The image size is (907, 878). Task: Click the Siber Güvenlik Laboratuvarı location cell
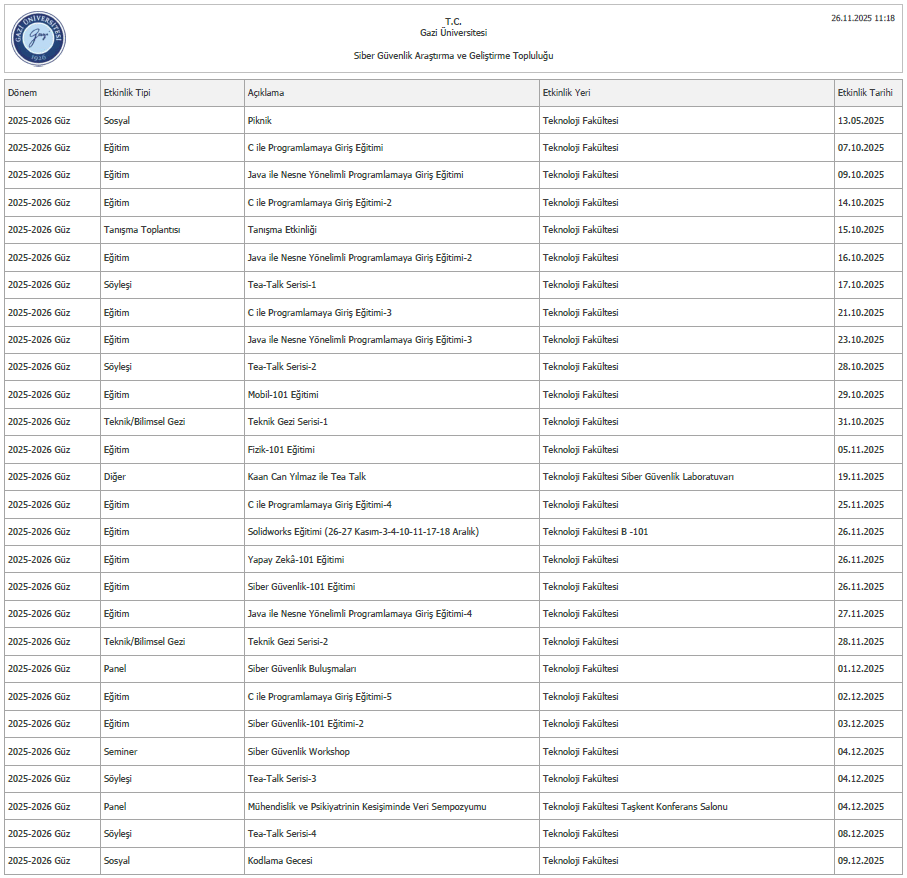[638, 477]
